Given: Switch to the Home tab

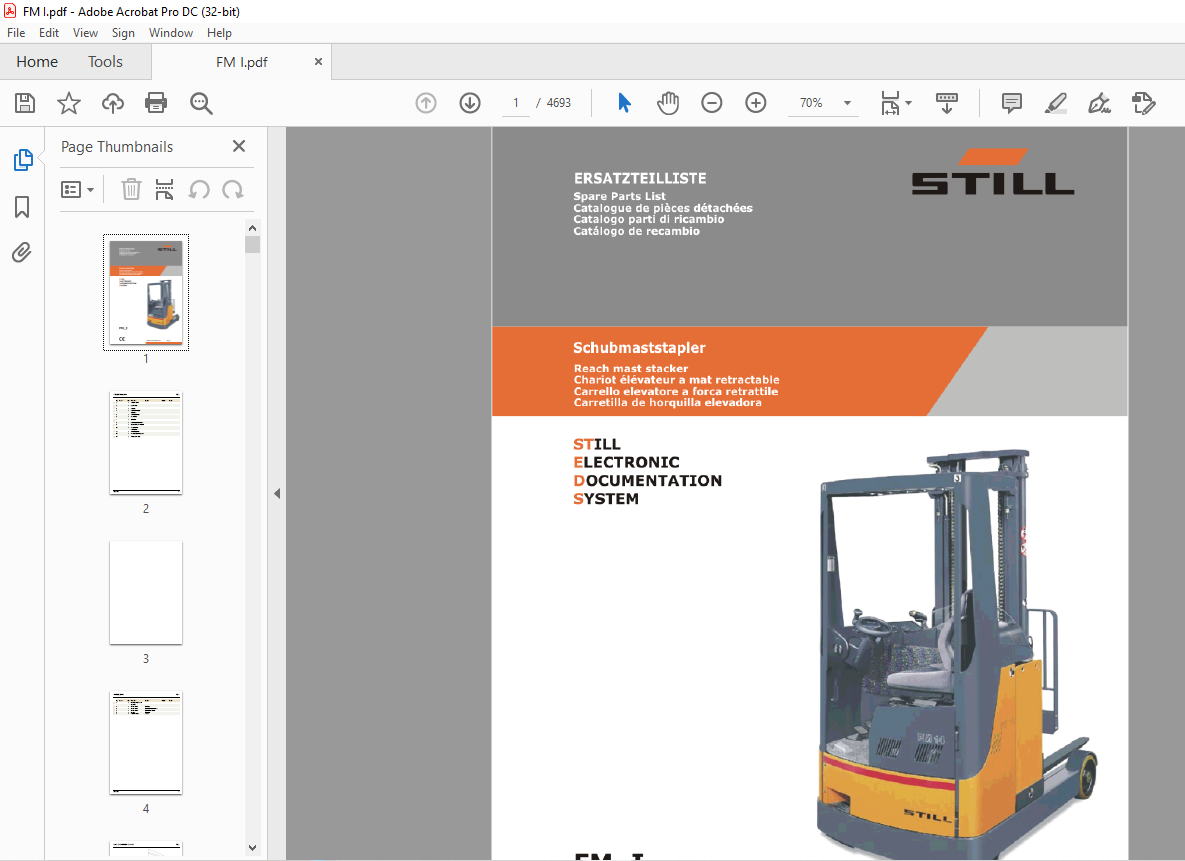Looking at the screenshot, I should [37, 61].
